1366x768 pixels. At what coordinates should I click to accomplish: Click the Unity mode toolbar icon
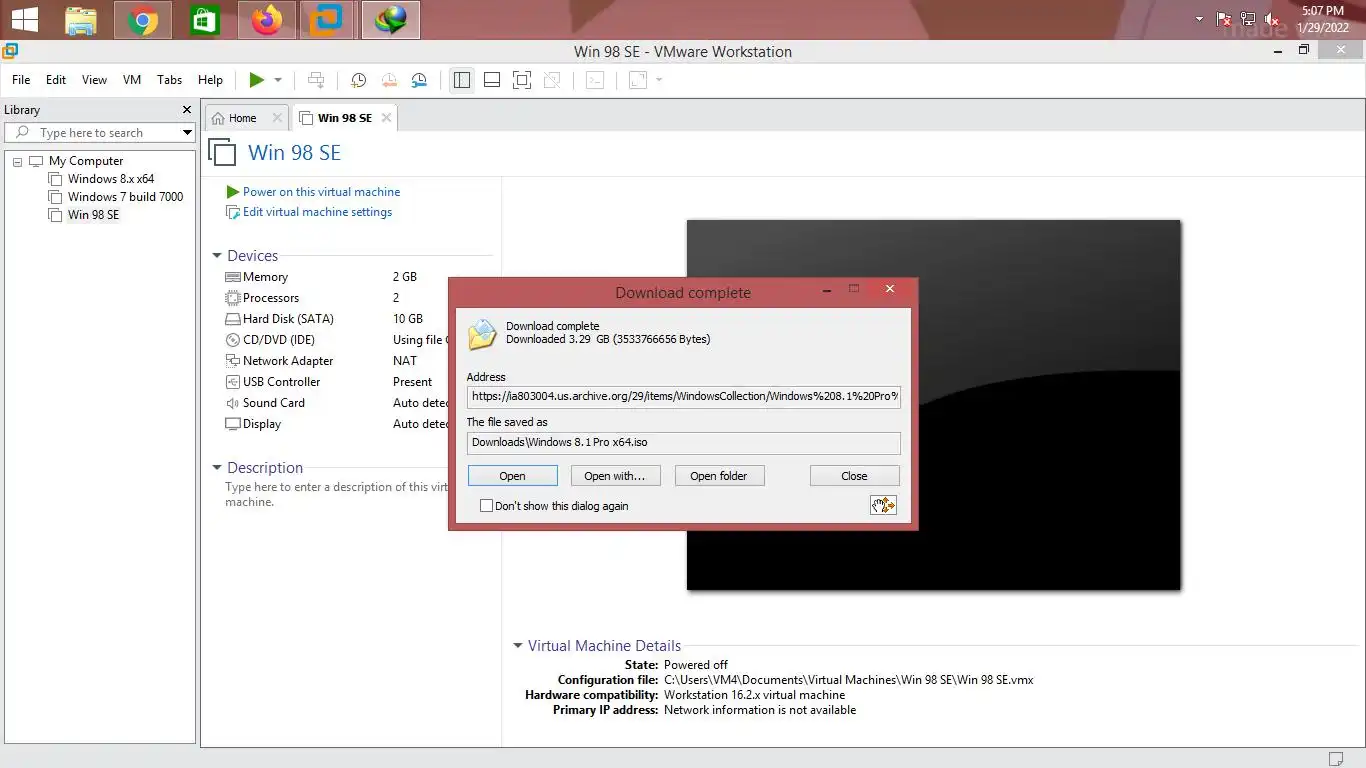[x=551, y=80]
